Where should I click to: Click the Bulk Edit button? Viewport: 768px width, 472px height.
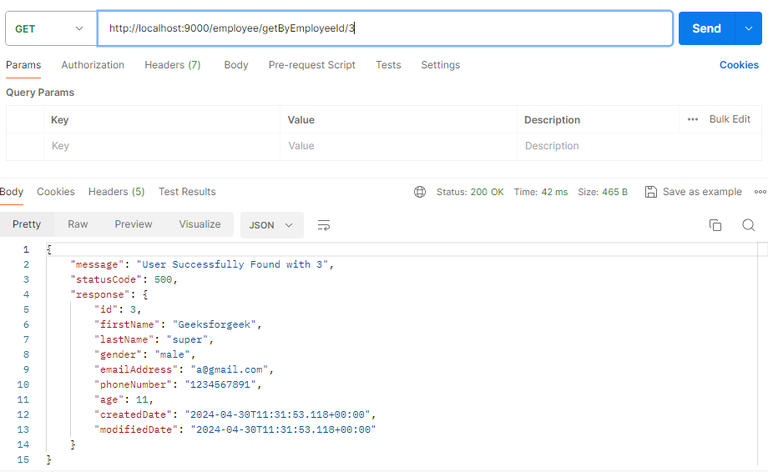pos(730,119)
